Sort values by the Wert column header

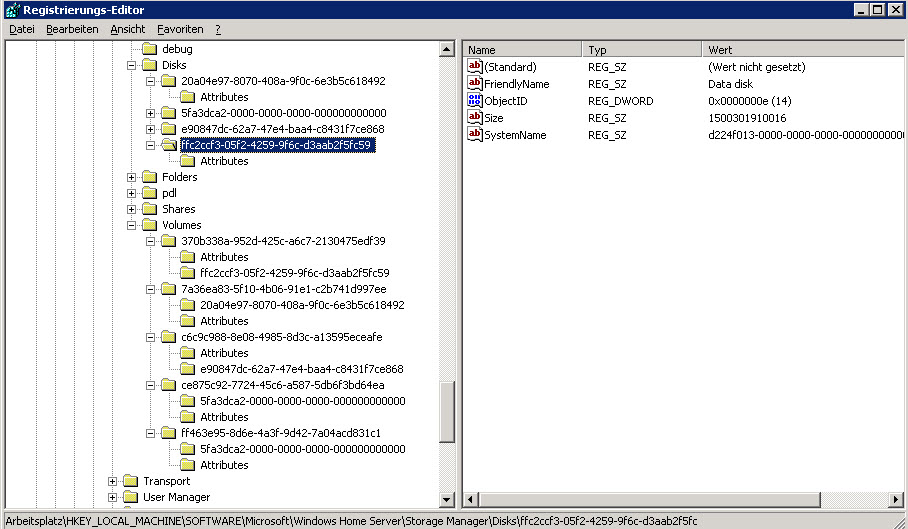coord(803,50)
